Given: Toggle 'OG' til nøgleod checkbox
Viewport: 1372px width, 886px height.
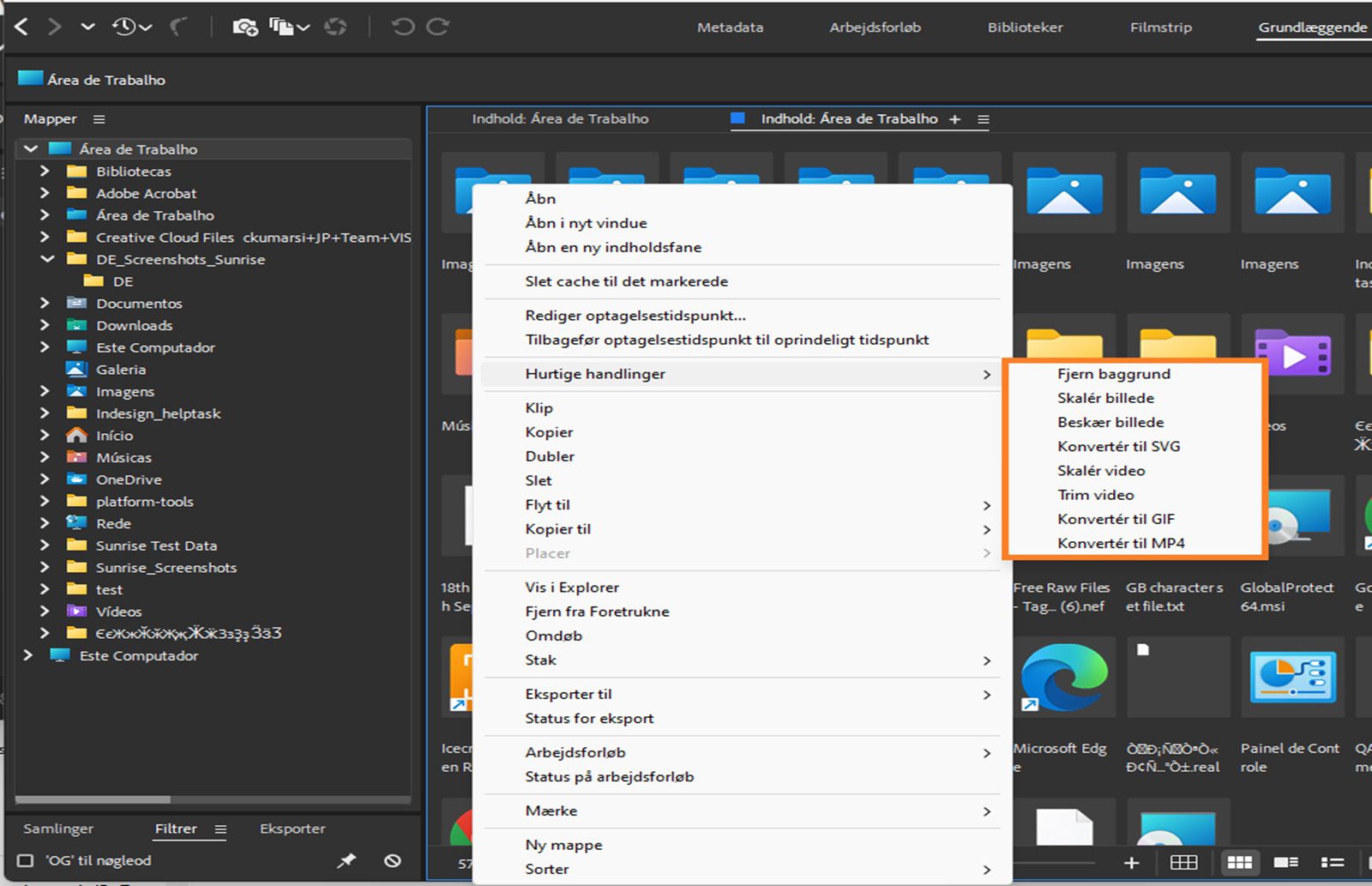Looking at the screenshot, I should (x=26, y=860).
